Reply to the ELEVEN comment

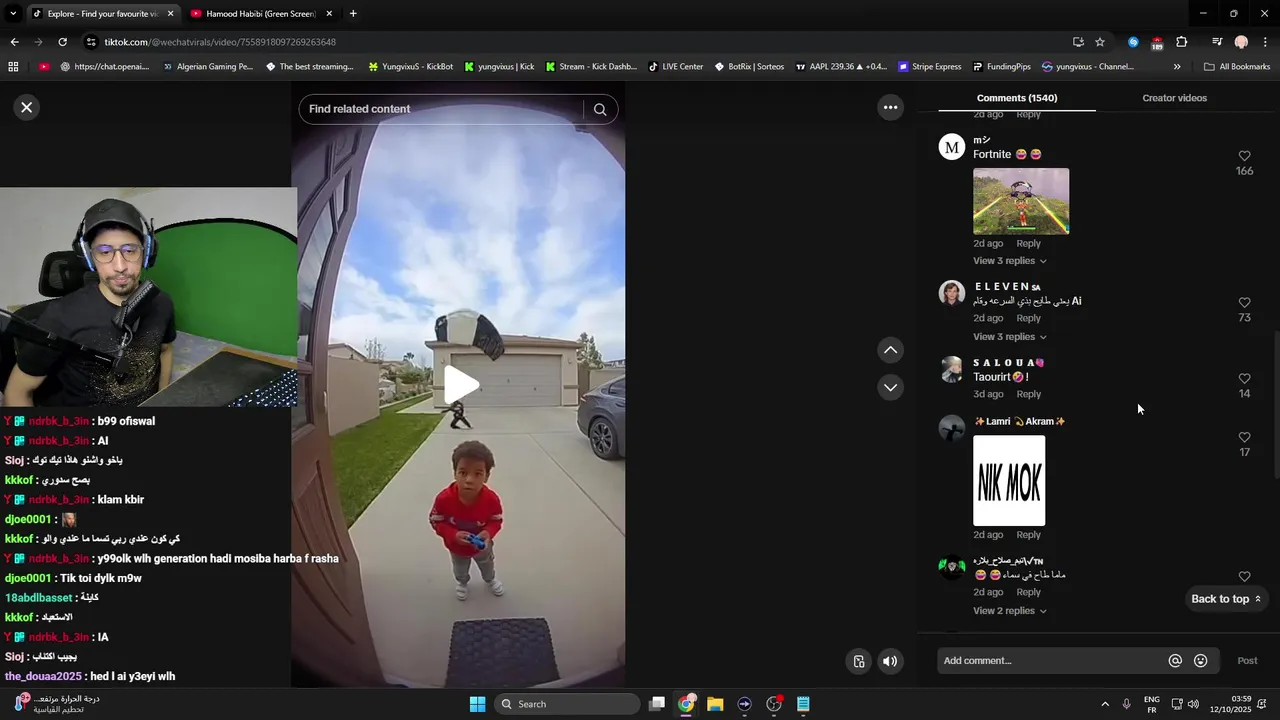[x=1028, y=319]
